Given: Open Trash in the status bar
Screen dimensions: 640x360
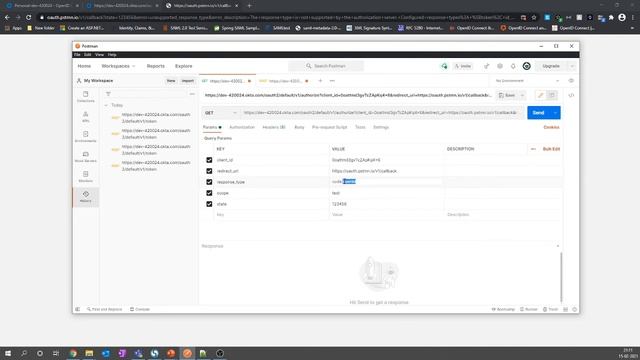Looking at the screenshot, I should (x=550, y=309).
